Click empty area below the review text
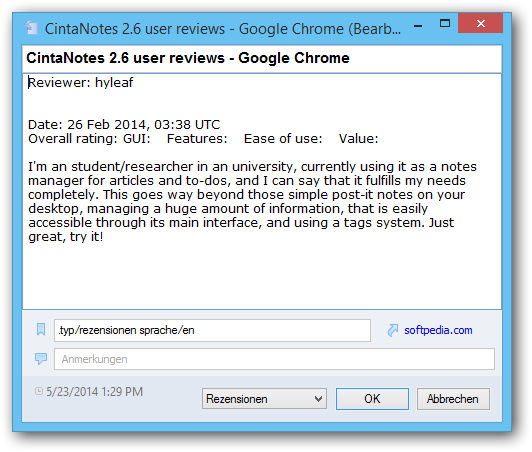The width and height of the screenshot is (532, 452). click(262, 275)
